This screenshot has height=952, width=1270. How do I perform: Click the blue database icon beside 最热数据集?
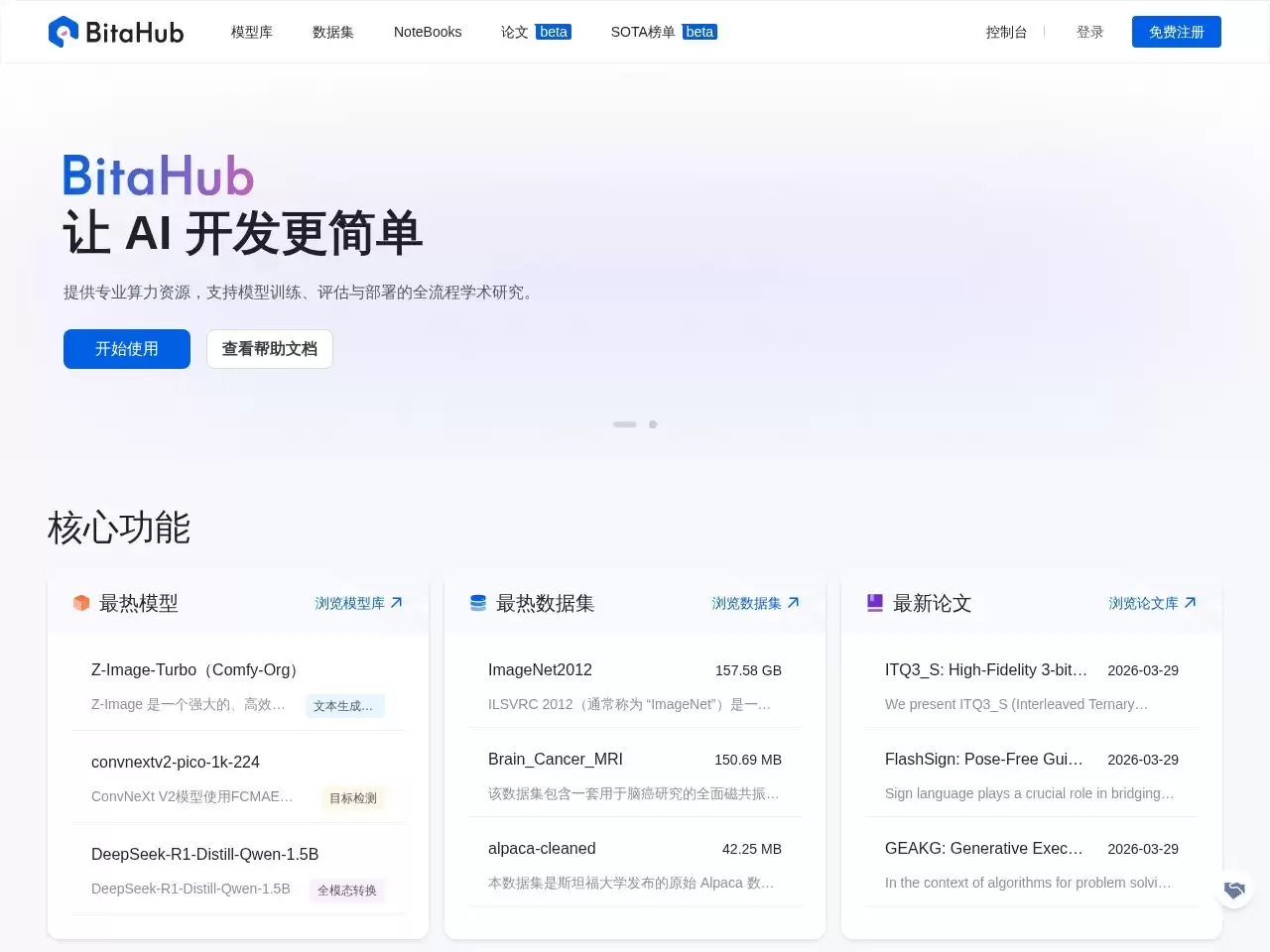coord(478,603)
